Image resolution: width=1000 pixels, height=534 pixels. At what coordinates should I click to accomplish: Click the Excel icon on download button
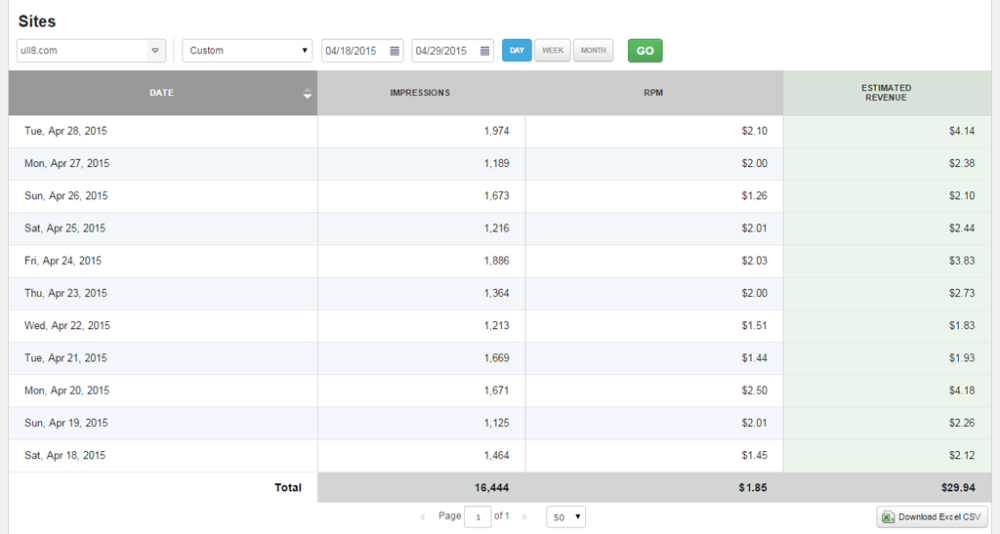coord(888,517)
